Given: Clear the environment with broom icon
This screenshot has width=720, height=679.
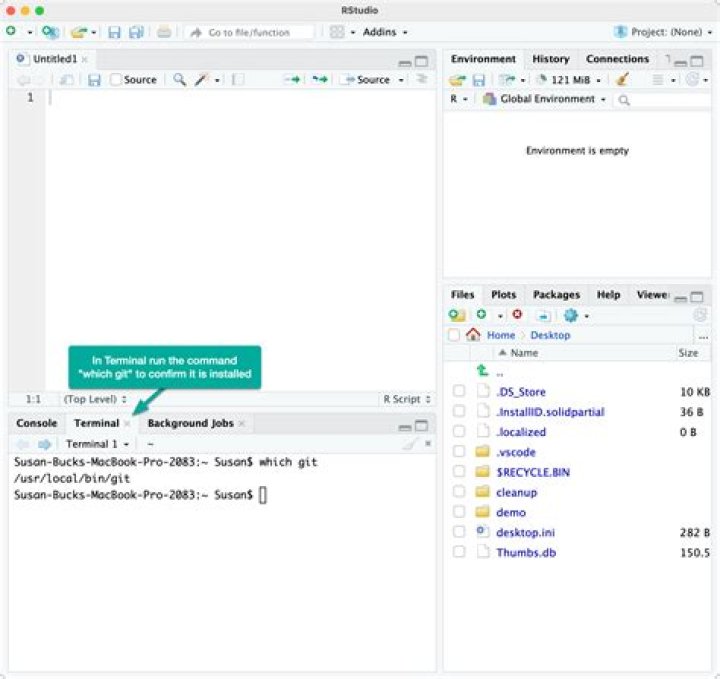Looking at the screenshot, I should click(x=622, y=79).
